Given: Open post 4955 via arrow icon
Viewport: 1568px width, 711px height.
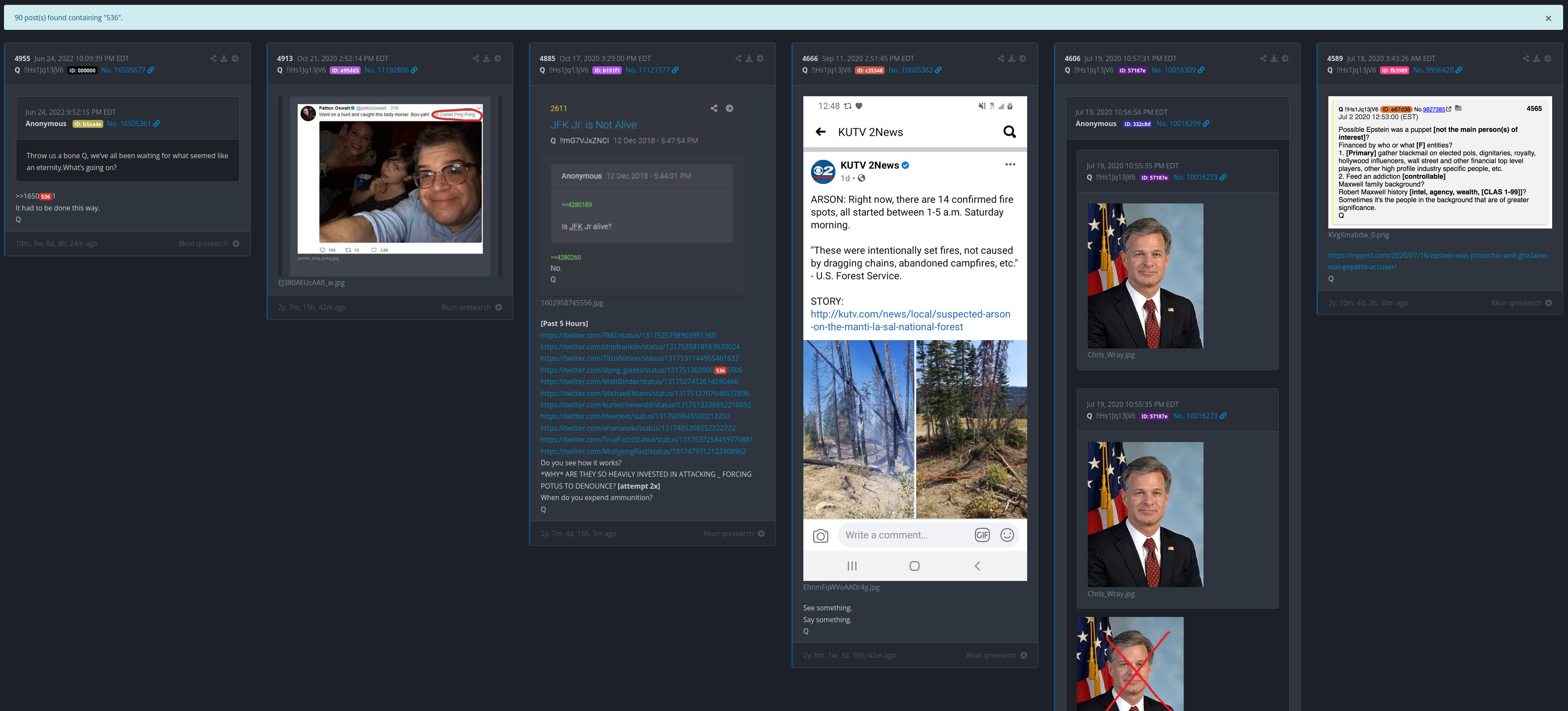Looking at the screenshot, I should coord(235,58).
